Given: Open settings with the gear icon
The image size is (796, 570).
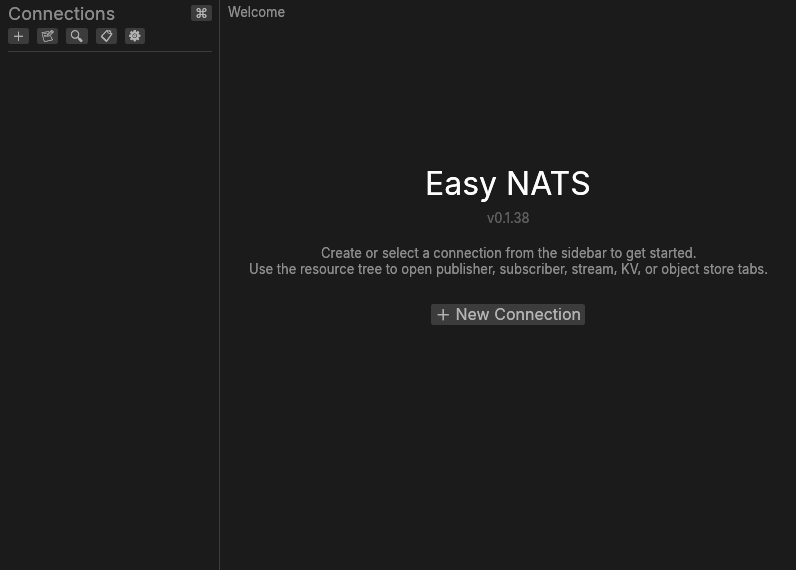Looking at the screenshot, I should tap(135, 36).
